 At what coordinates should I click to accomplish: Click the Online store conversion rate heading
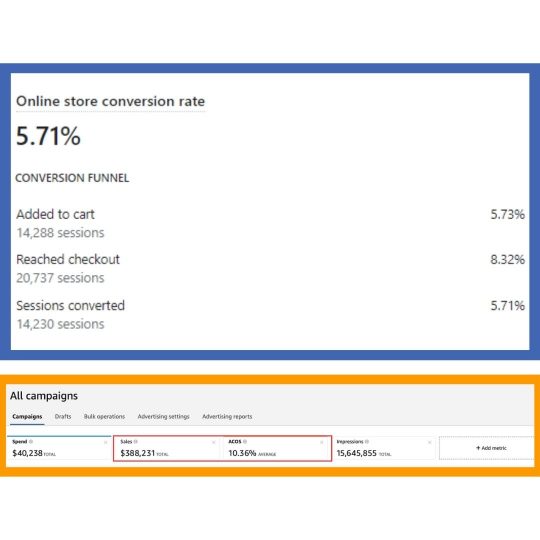111,101
